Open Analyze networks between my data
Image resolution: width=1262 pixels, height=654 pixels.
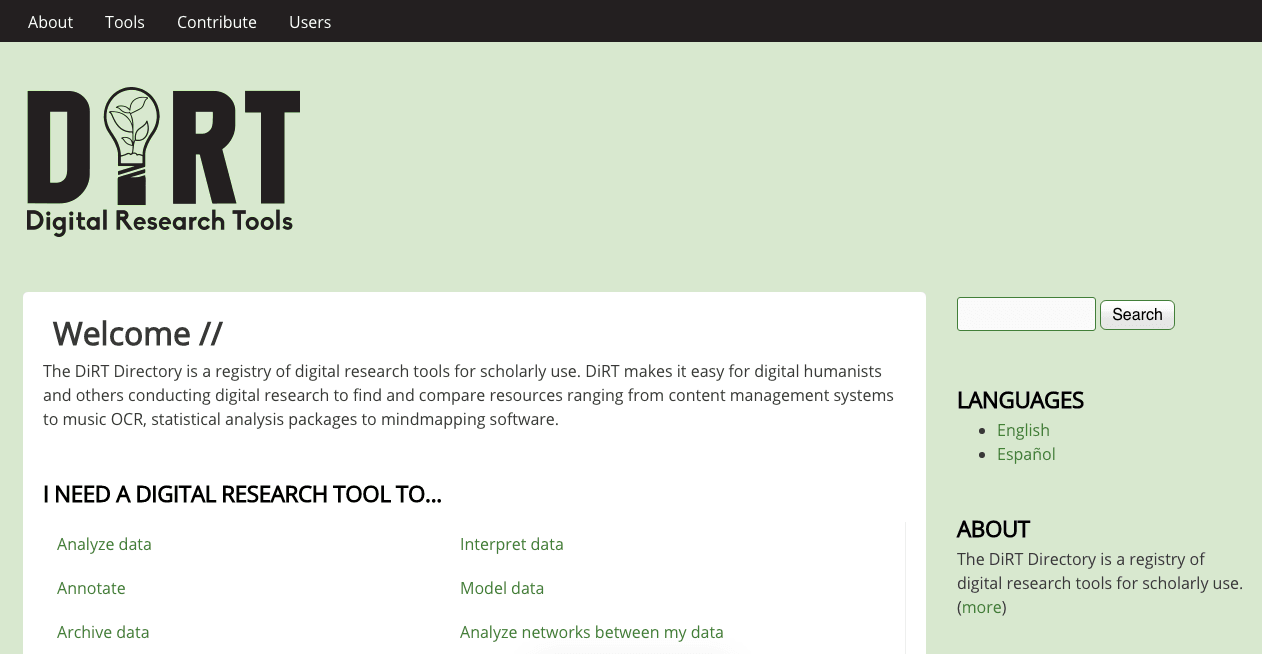tap(591, 632)
